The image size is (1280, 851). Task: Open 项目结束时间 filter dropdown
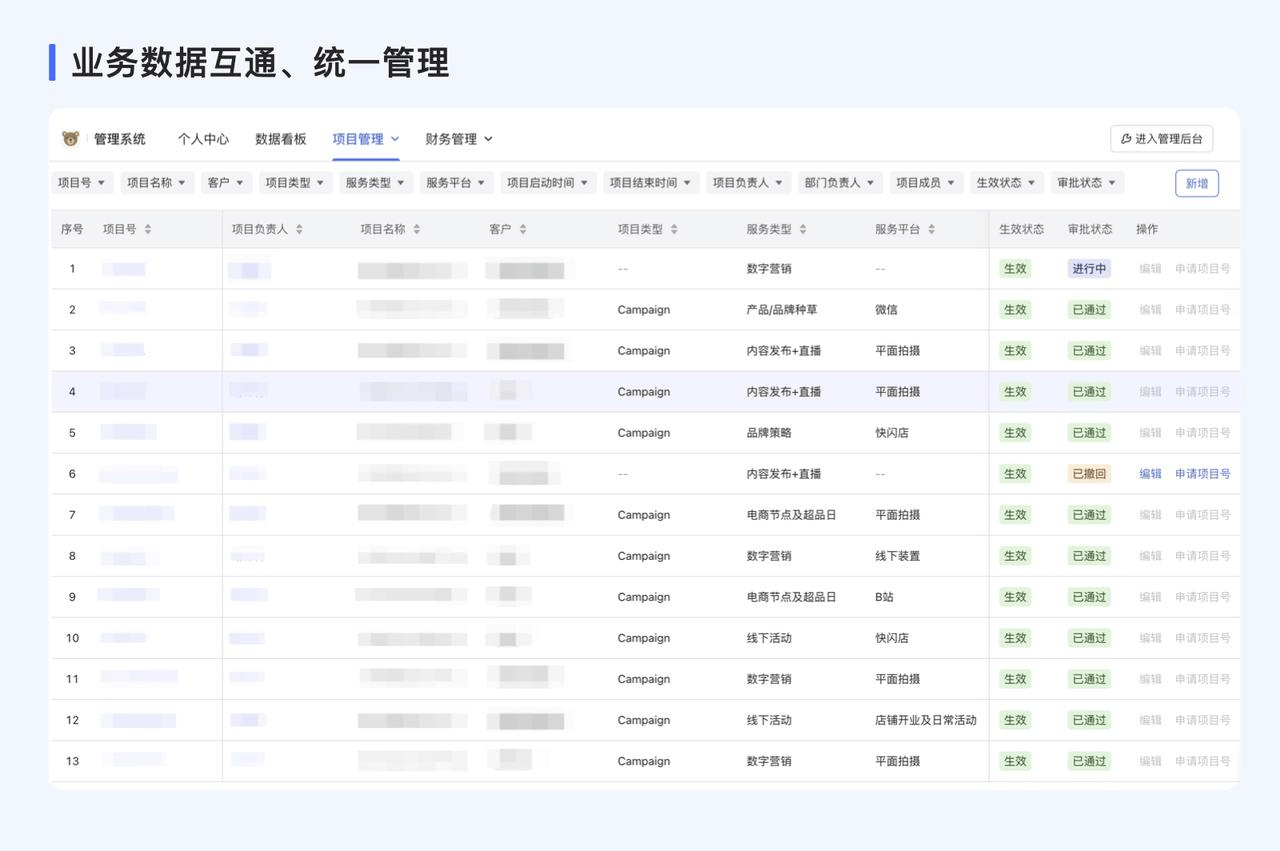tap(651, 183)
